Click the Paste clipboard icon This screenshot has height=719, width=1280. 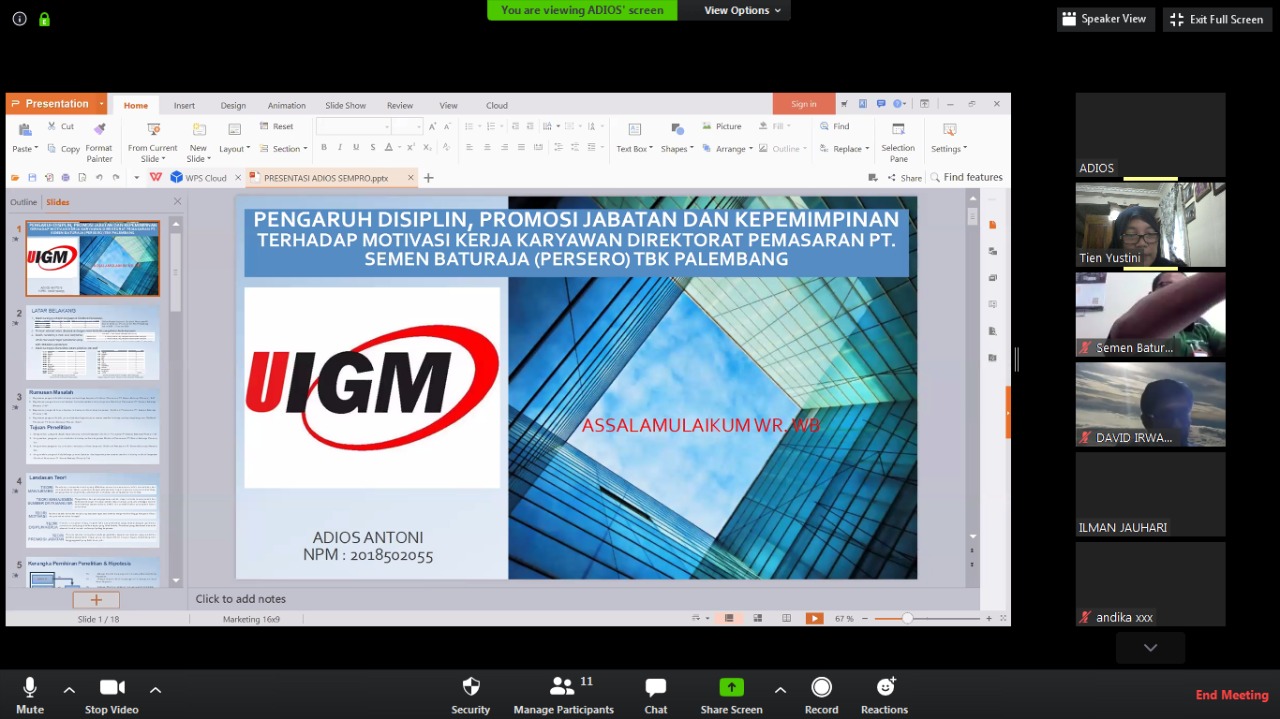[x=25, y=129]
